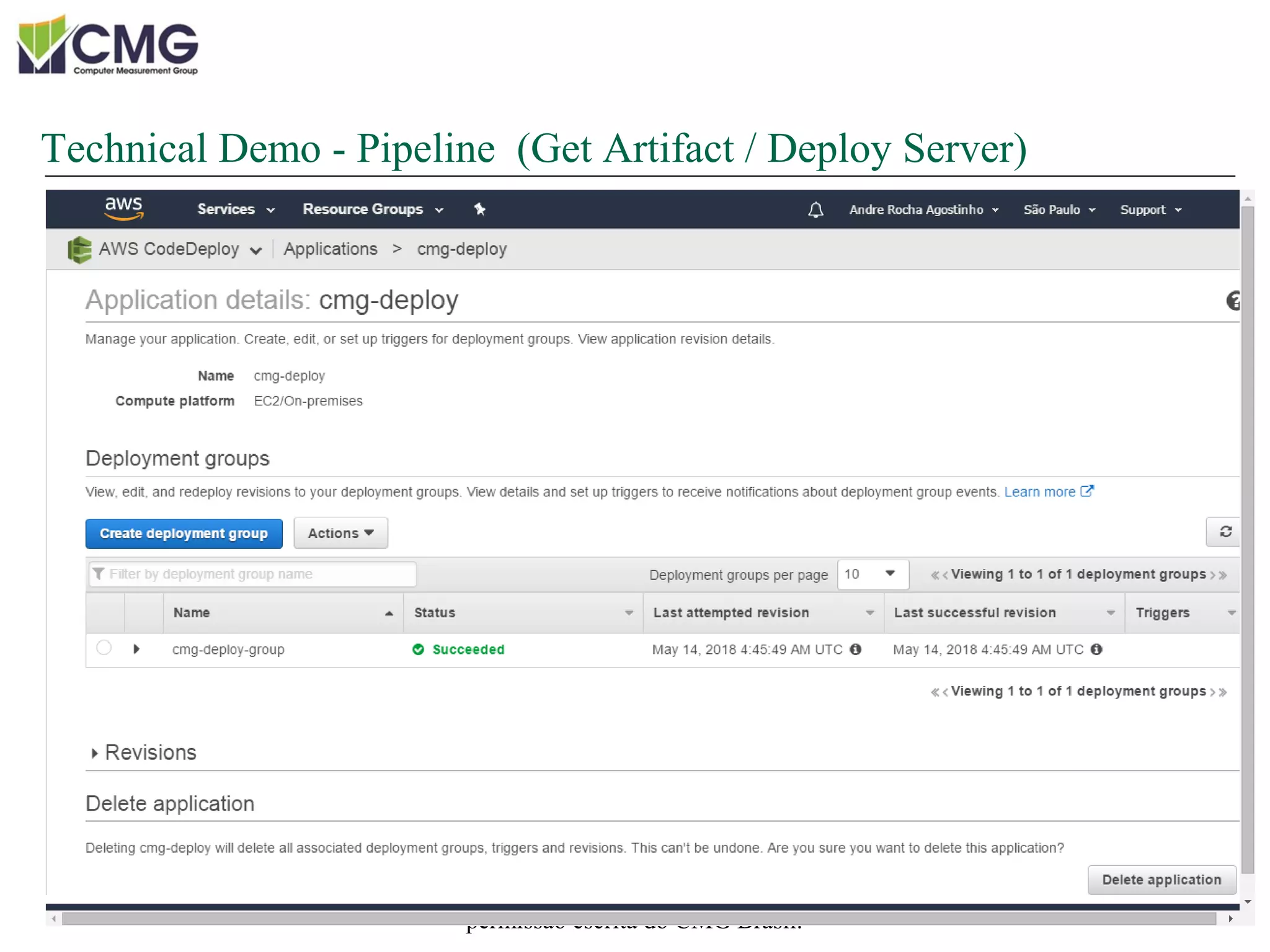The height and width of the screenshot is (952, 1270).
Task: Click info icon beside last successful revision date
Action: (x=1096, y=649)
